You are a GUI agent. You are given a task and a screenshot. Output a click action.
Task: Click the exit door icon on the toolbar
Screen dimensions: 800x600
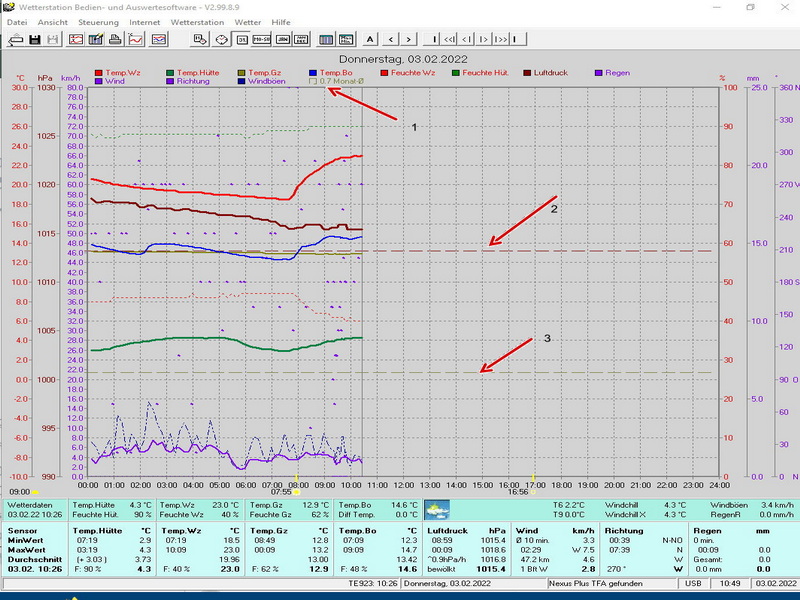pyautogui.click(x=14, y=40)
